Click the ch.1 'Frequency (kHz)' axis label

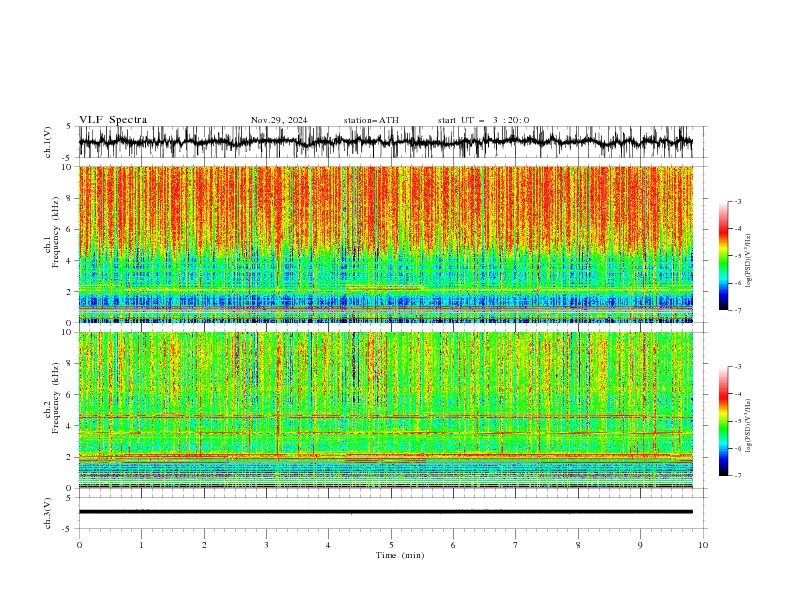[x=56, y=233]
